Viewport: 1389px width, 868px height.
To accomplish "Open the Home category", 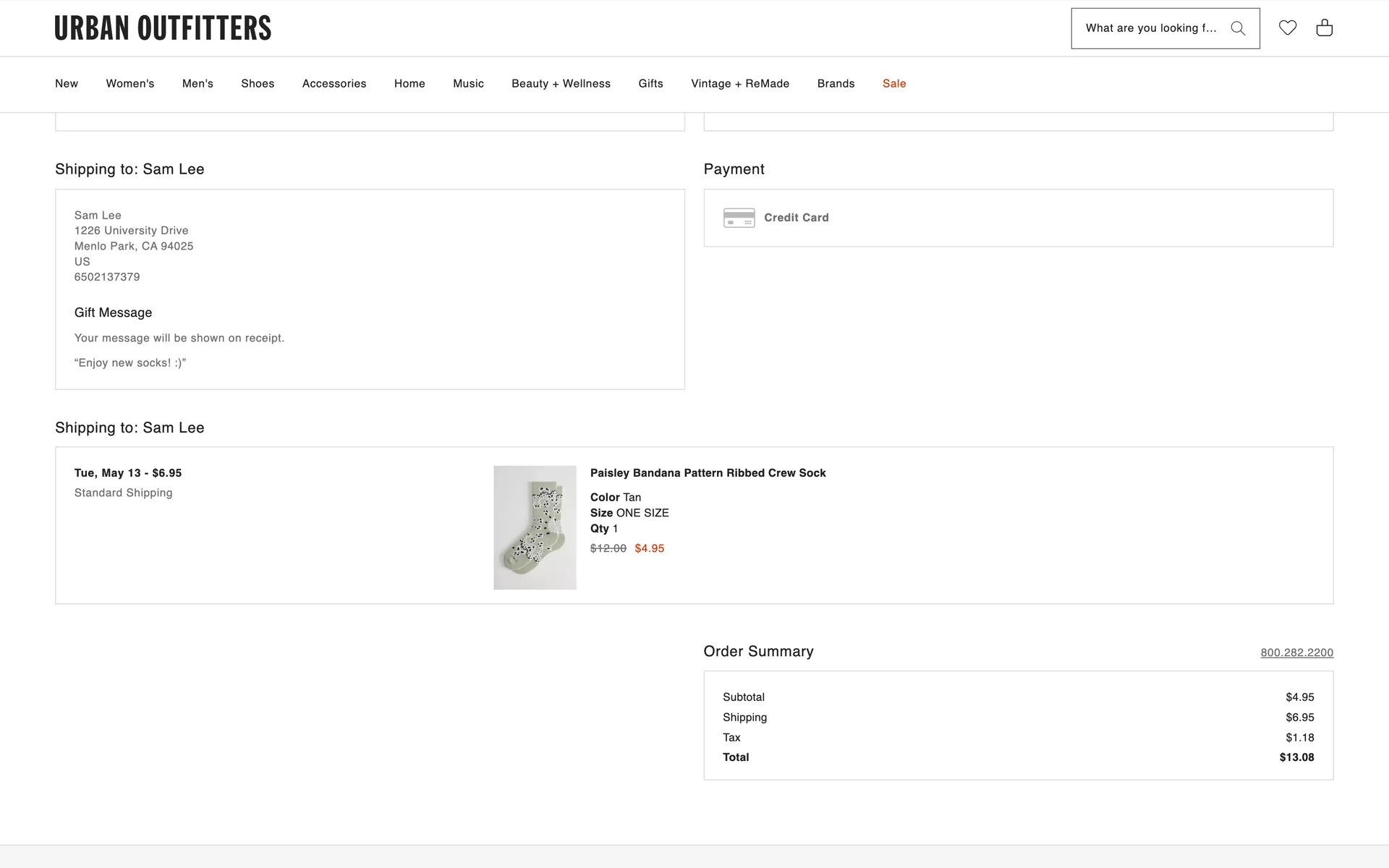I will coord(409,84).
